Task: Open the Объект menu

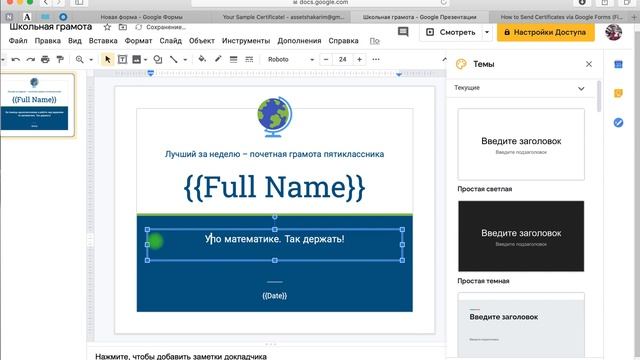Action: point(202,41)
